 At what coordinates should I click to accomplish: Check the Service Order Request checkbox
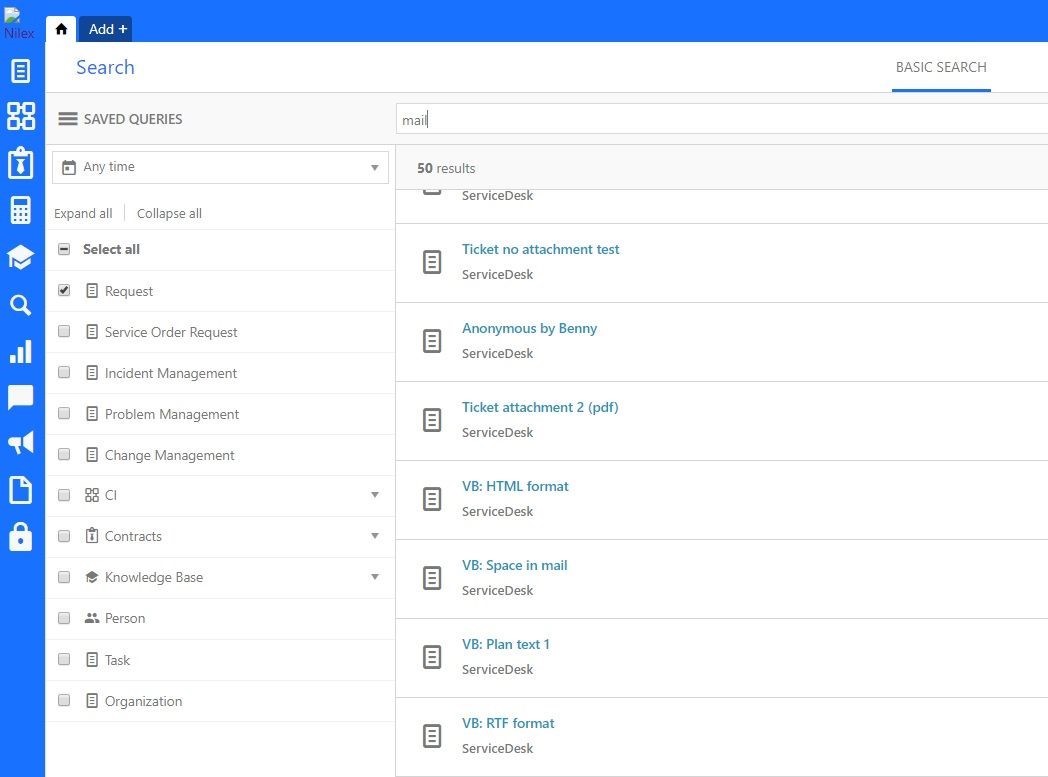(64, 331)
